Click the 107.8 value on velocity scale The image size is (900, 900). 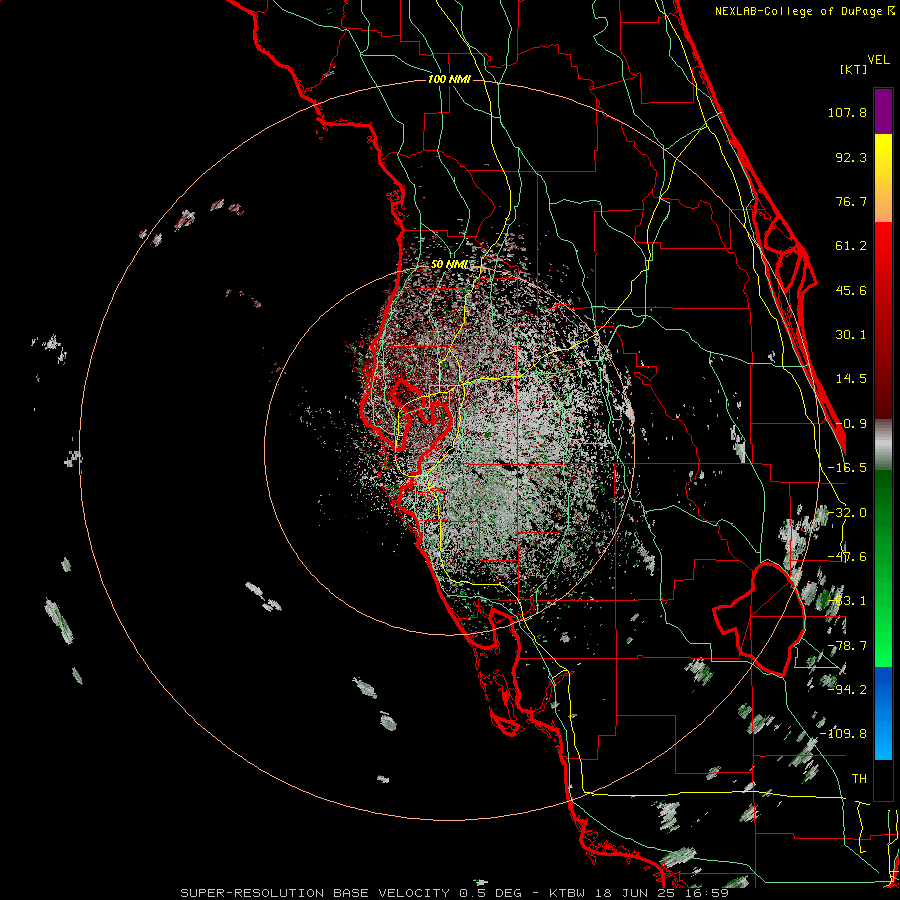click(x=847, y=112)
